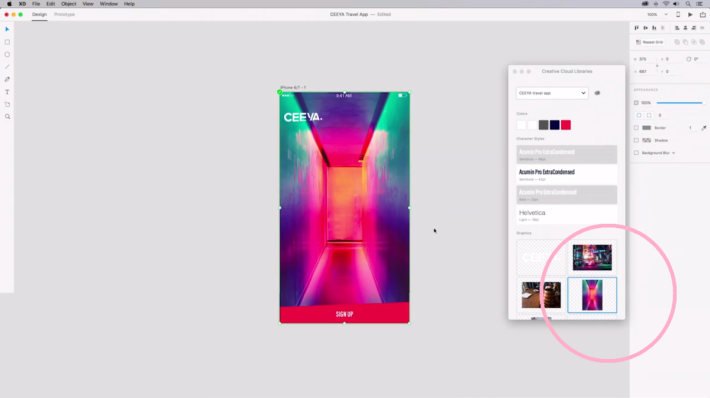Enable the Shadow checkbox
The width and height of the screenshot is (710, 398).
pos(636,140)
